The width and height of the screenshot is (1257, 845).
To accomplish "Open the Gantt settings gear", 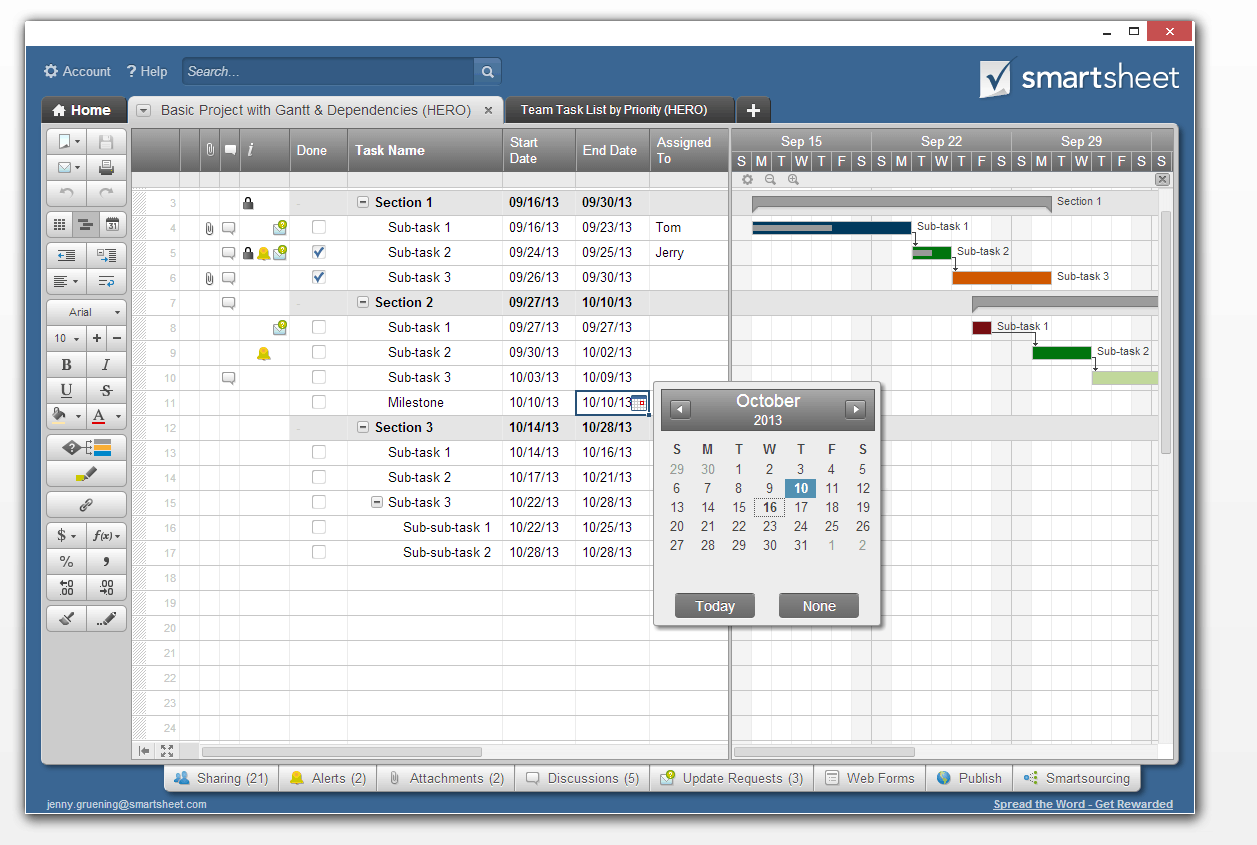I will pyautogui.click(x=747, y=179).
